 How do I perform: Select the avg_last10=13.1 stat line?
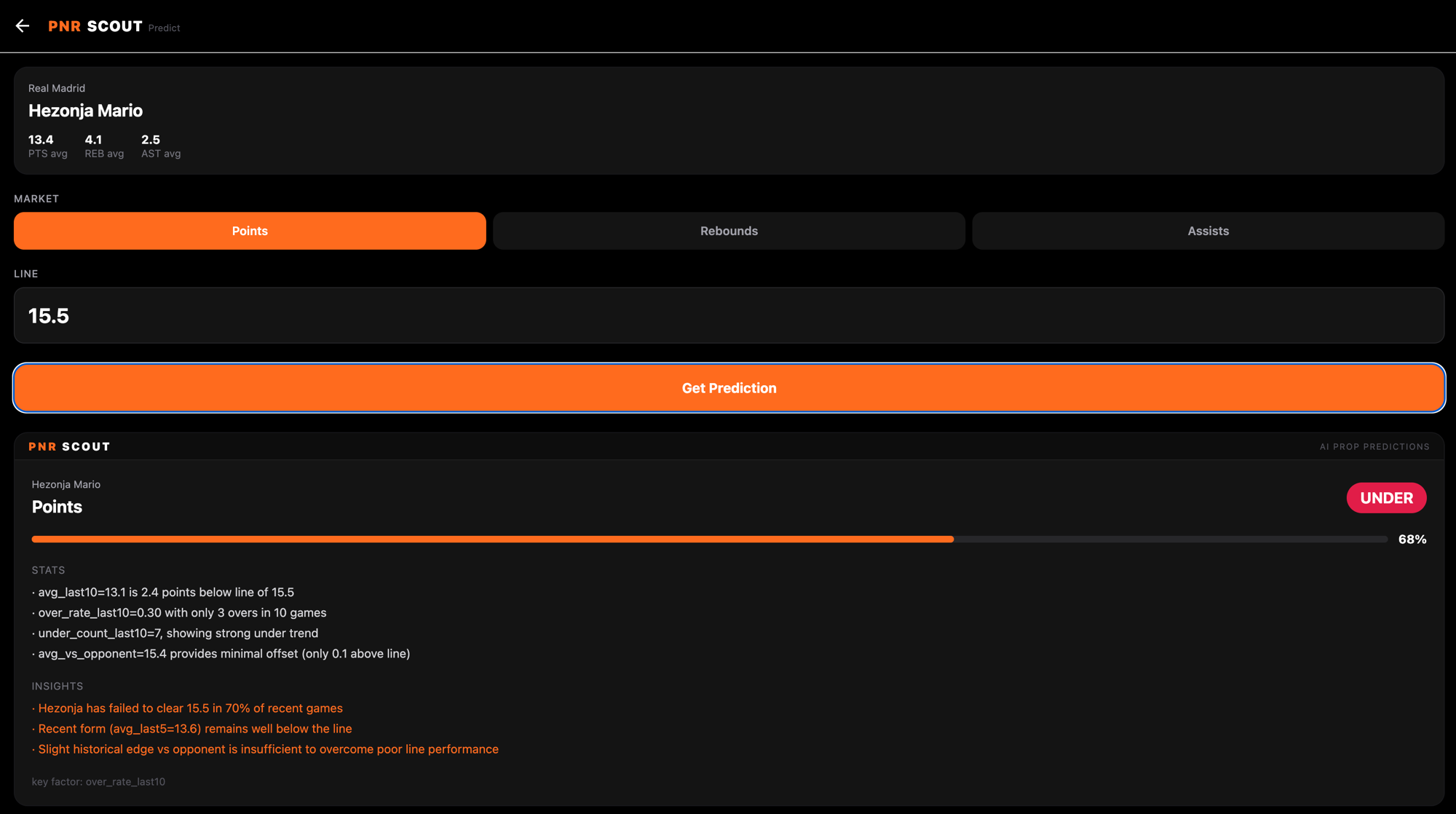point(163,592)
